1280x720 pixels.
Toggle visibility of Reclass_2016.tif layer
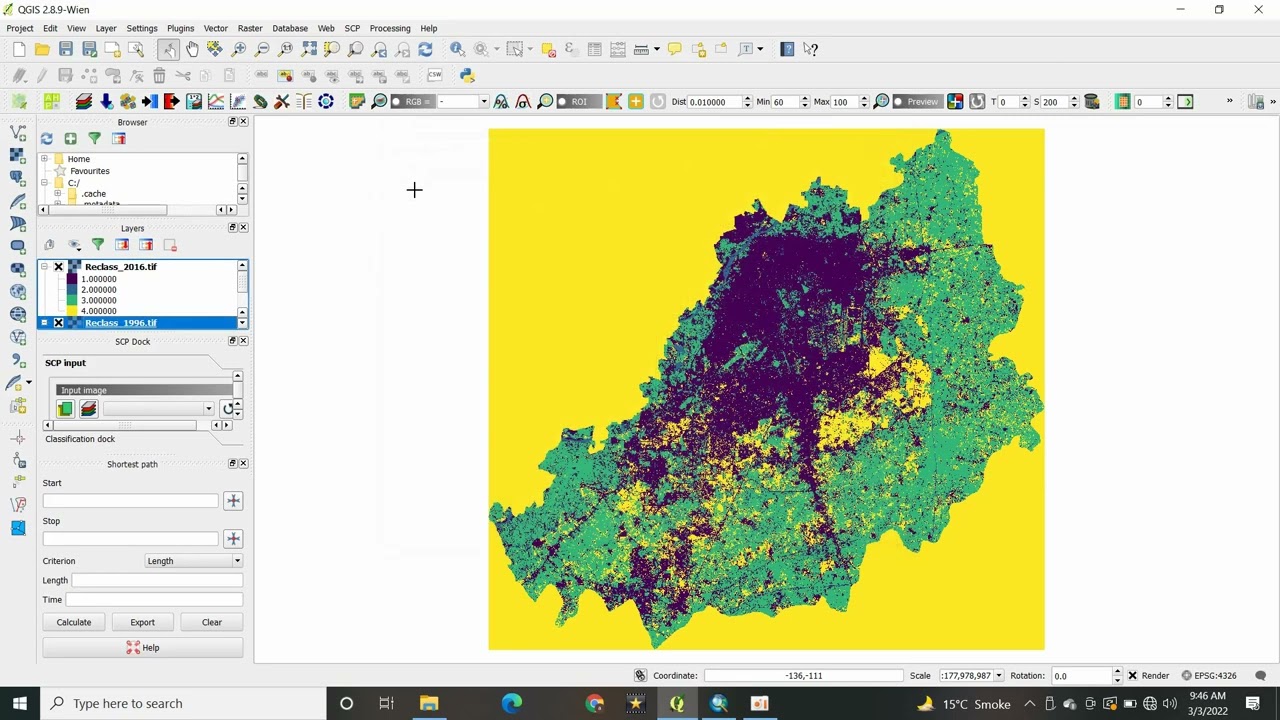click(58, 267)
